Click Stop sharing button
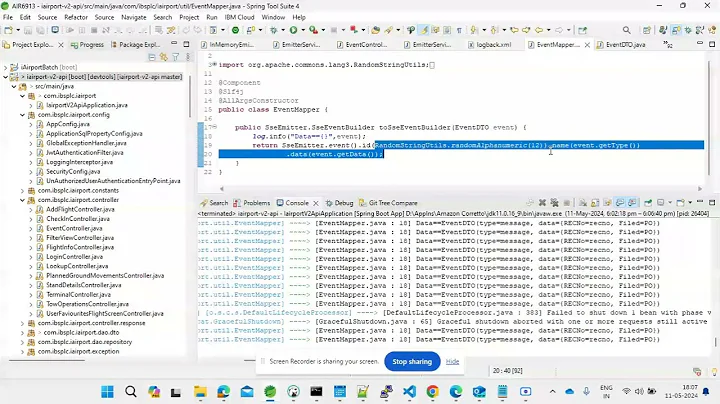The height and width of the screenshot is (404, 720). tap(412, 362)
